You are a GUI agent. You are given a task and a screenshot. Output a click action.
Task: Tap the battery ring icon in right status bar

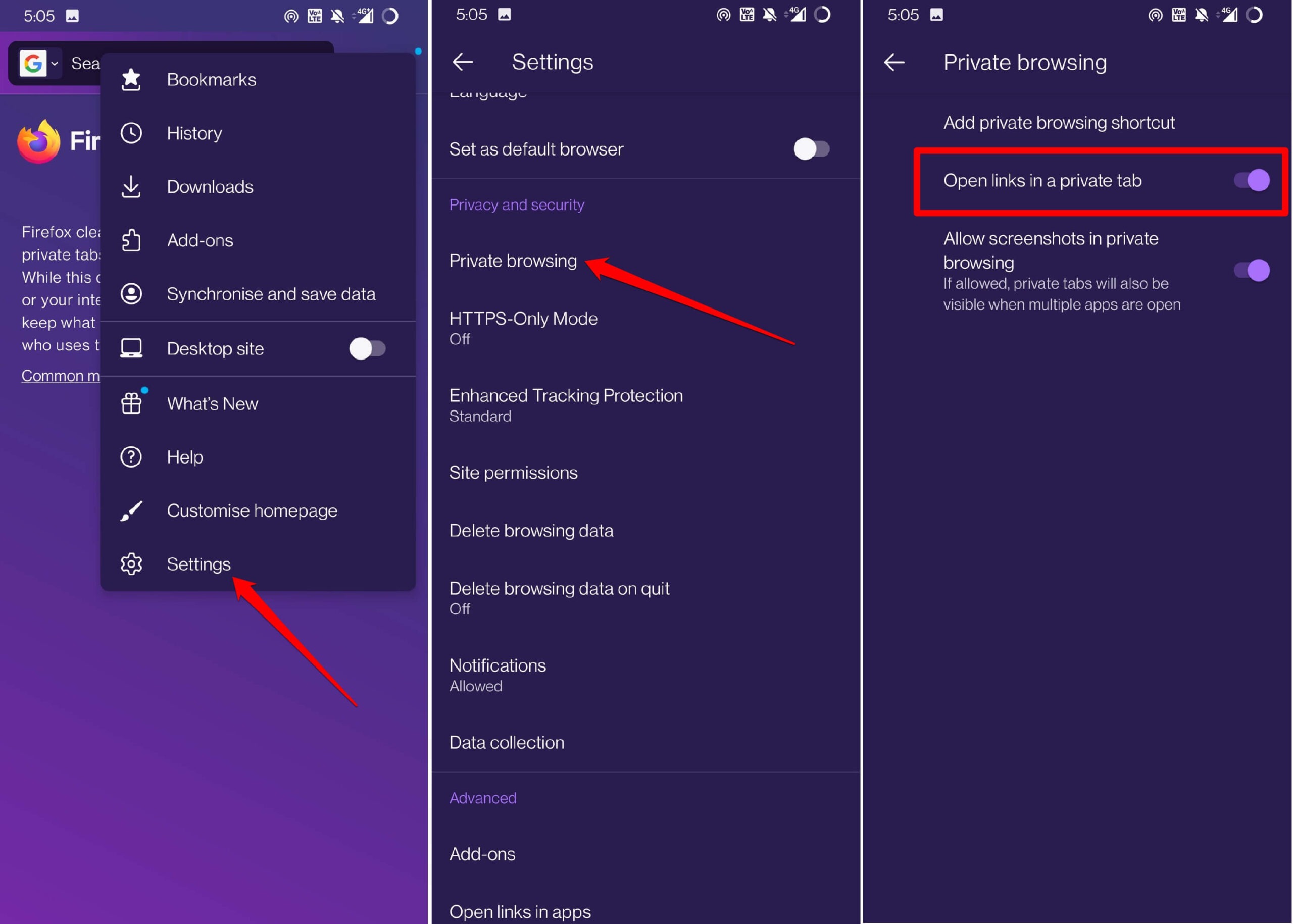point(1254,15)
